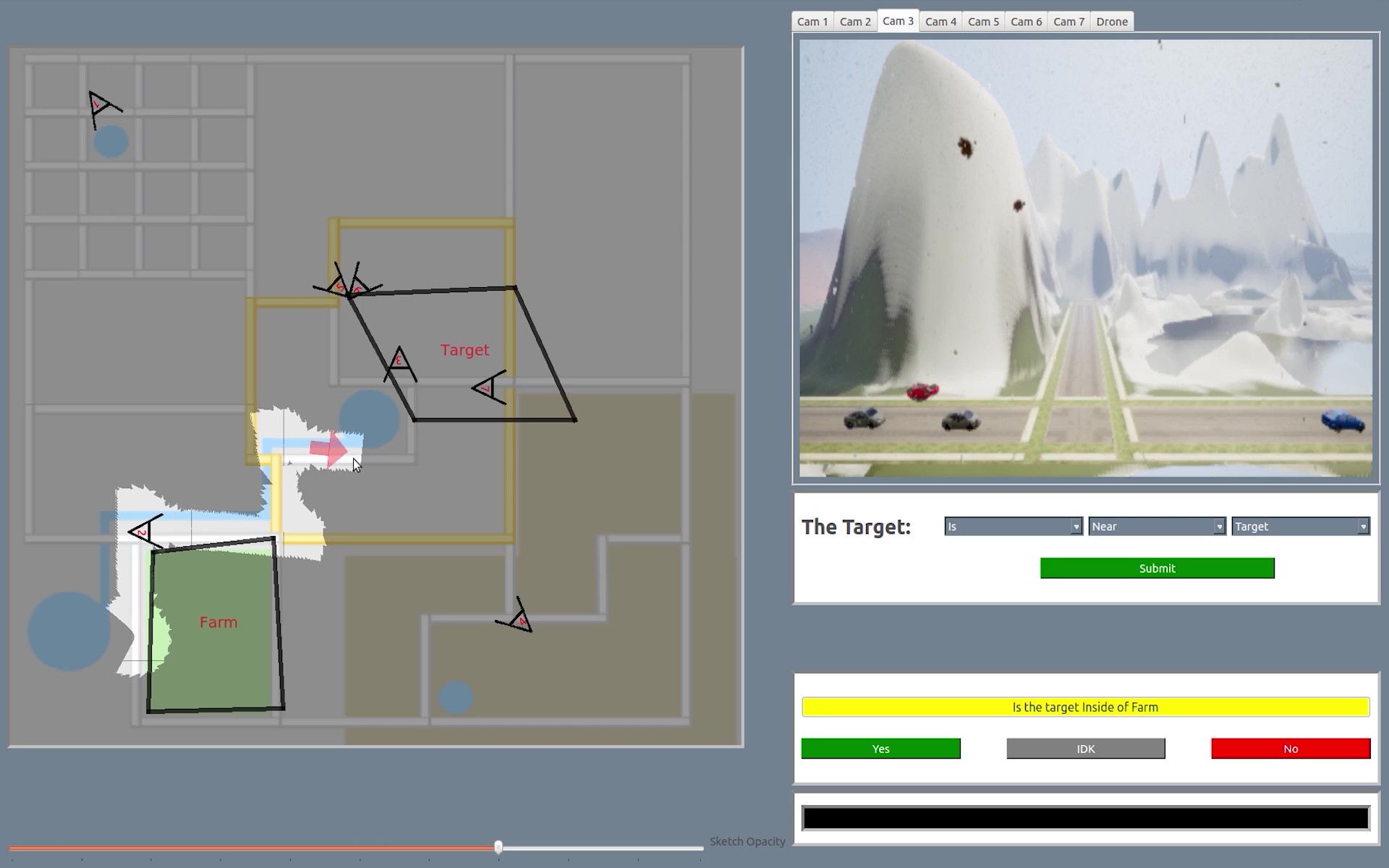Open the 'Is' relation dropdown
Image resolution: width=1389 pixels, height=868 pixels.
tap(1013, 527)
